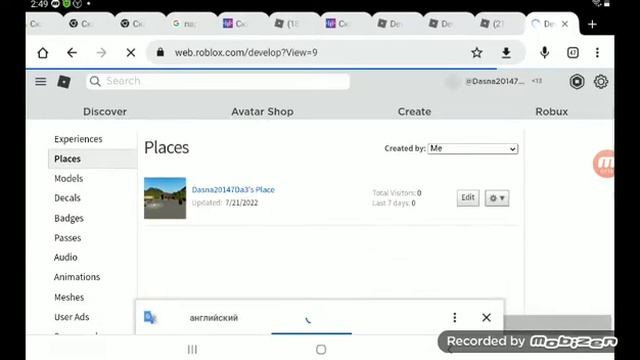Select Places in the sidebar
The image size is (640, 360).
92,159
